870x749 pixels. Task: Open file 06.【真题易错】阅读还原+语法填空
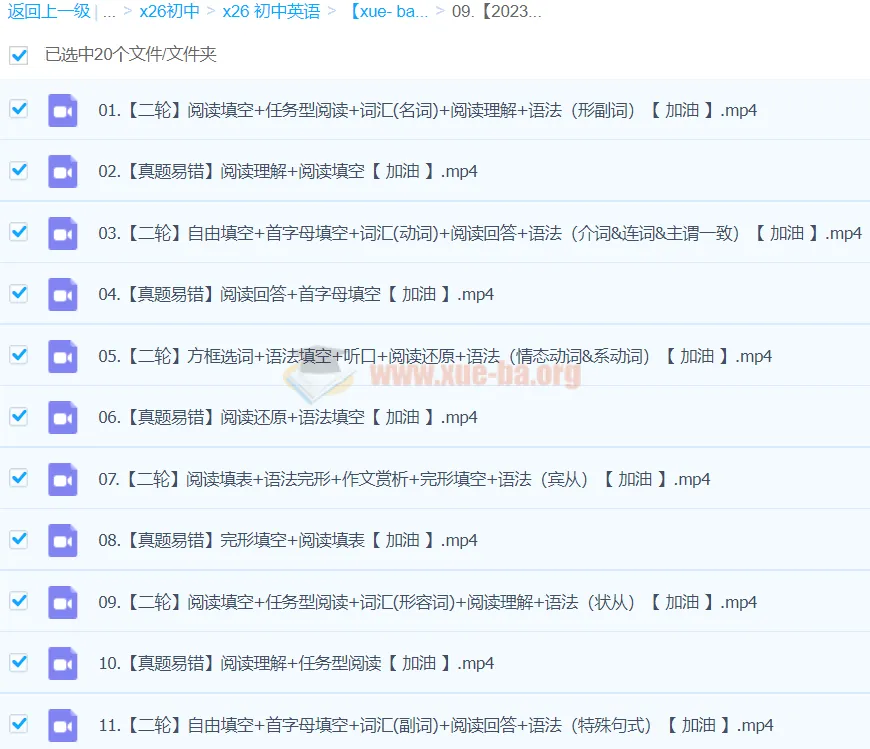(287, 417)
